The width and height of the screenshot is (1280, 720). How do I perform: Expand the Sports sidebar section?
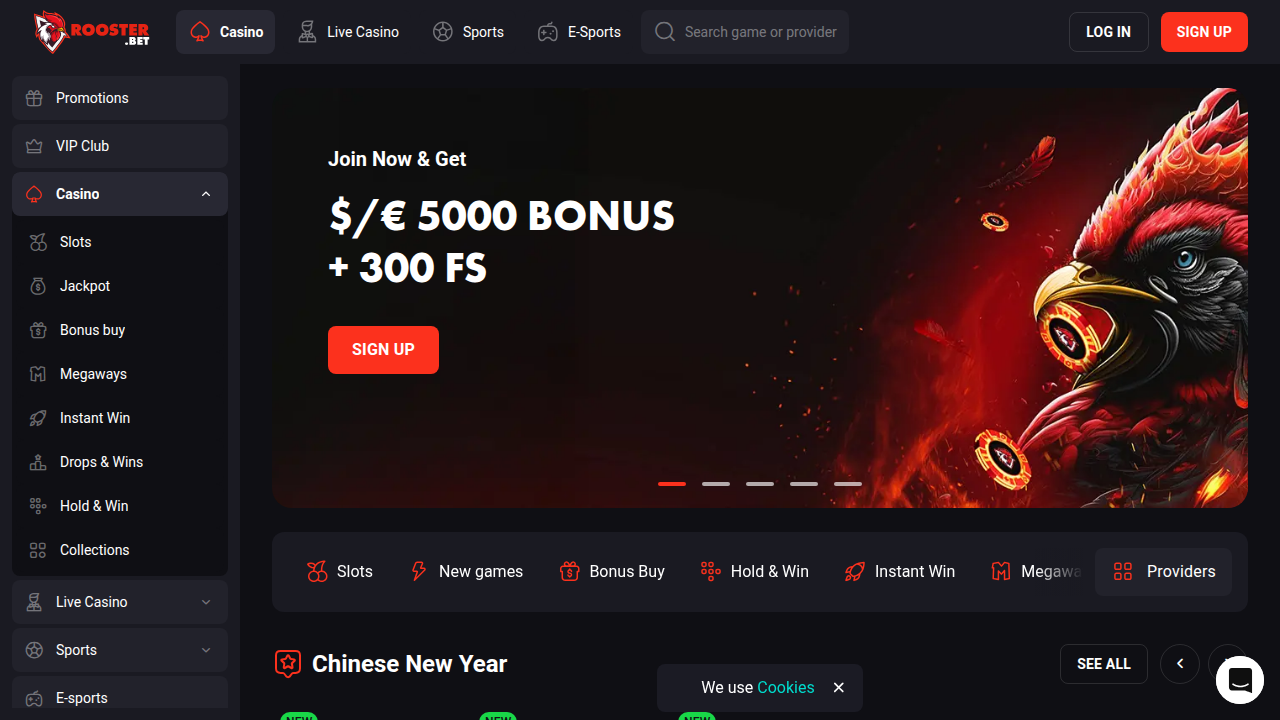pyautogui.click(x=206, y=650)
